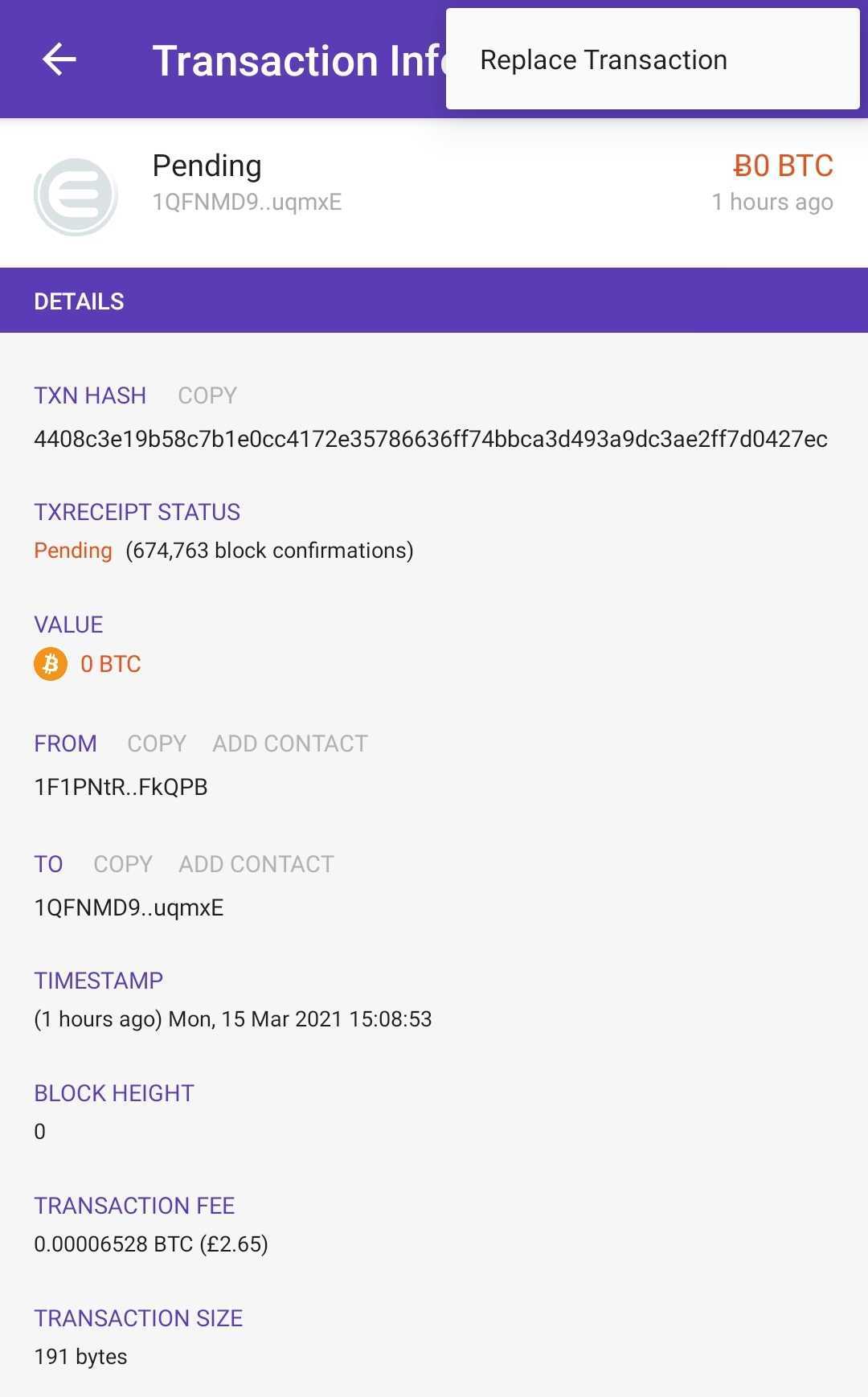Screen dimensions: 868x1397
Task: Tap the Pending status title
Action: pos(207,166)
